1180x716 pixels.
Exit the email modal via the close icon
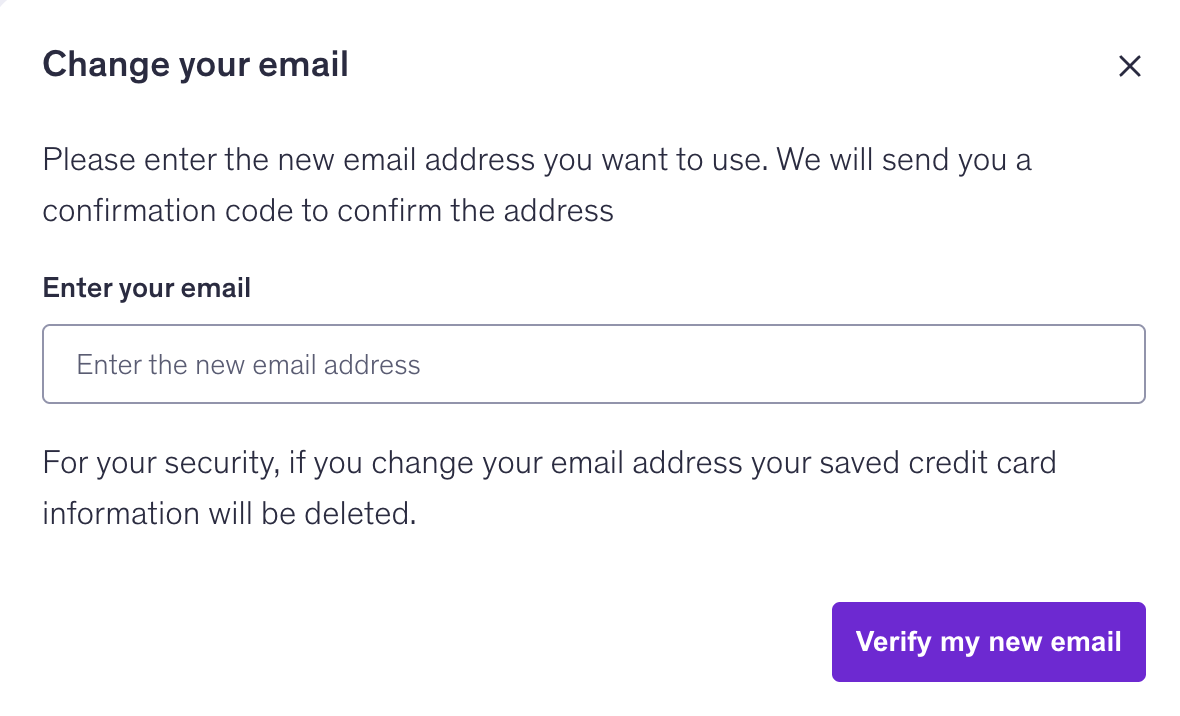click(x=1130, y=66)
